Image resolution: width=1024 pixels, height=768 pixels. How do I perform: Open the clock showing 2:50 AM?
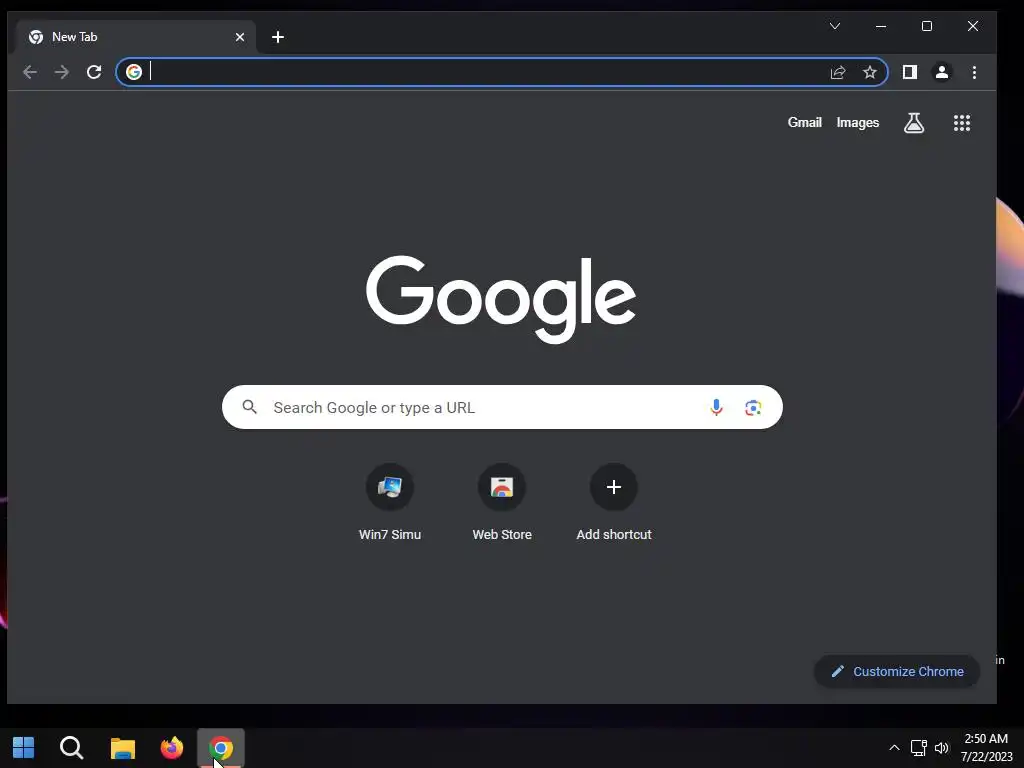coord(986,748)
